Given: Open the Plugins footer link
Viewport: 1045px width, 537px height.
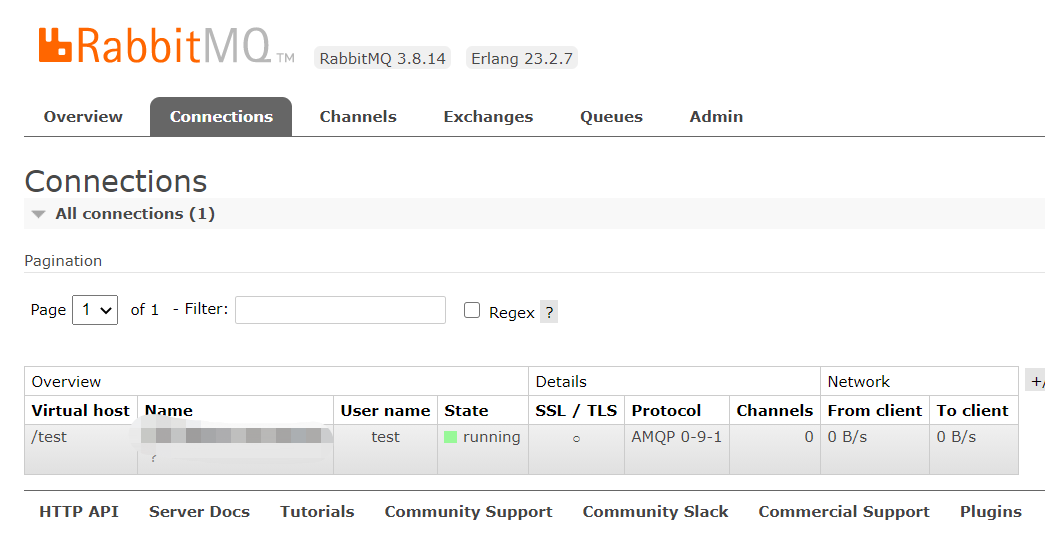Looking at the screenshot, I should 991,512.
